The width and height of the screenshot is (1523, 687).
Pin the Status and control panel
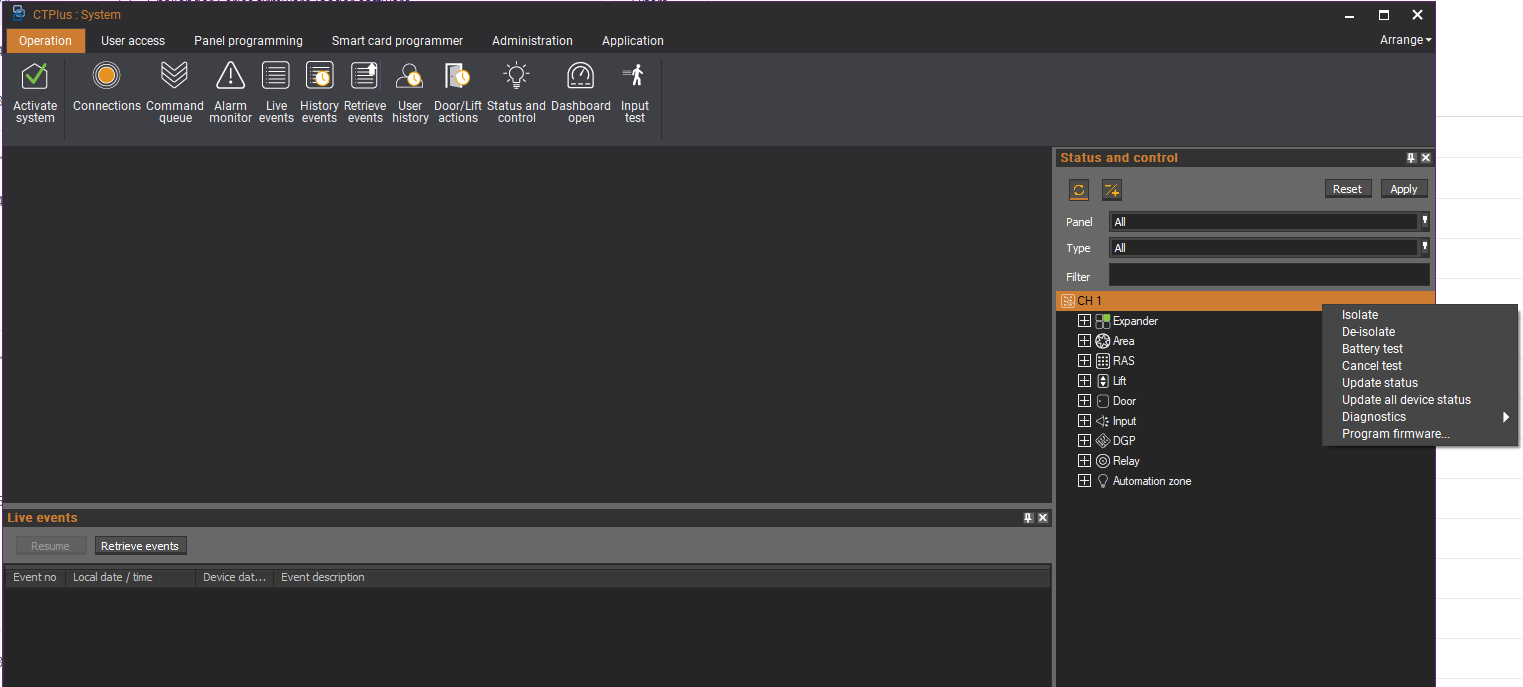(1411, 158)
